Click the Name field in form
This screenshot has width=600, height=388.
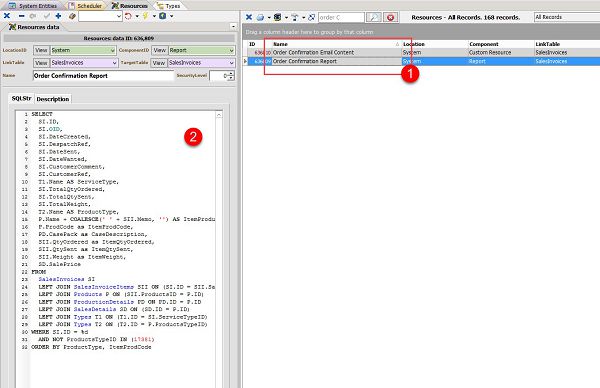pos(103,76)
